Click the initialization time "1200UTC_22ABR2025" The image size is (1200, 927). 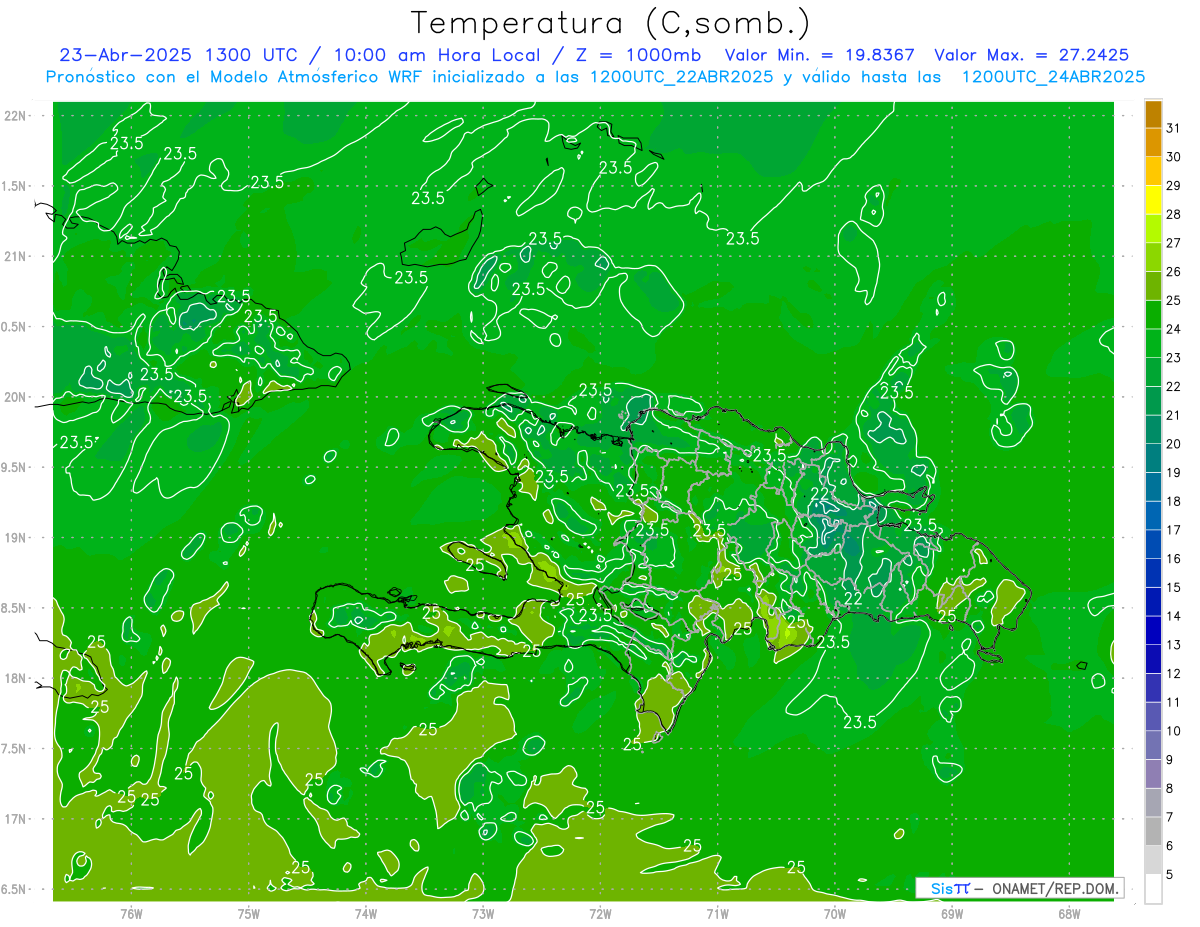click(x=681, y=76)
